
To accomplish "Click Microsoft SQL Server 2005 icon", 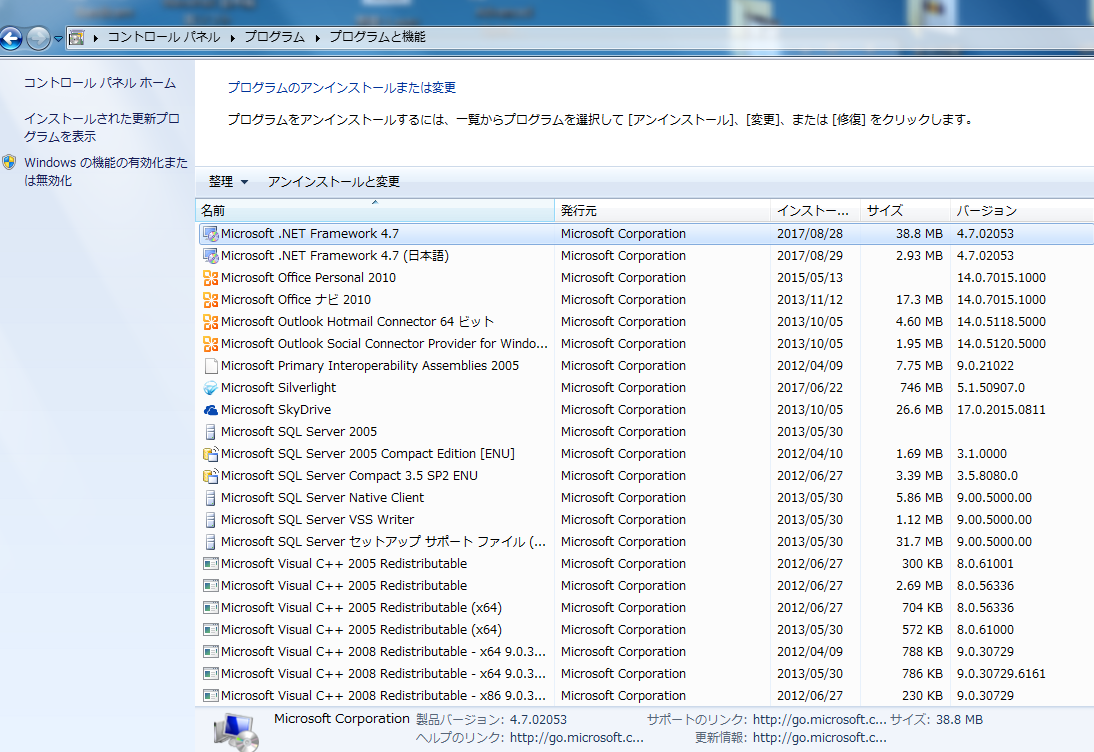I will click(x=210, y=432).
